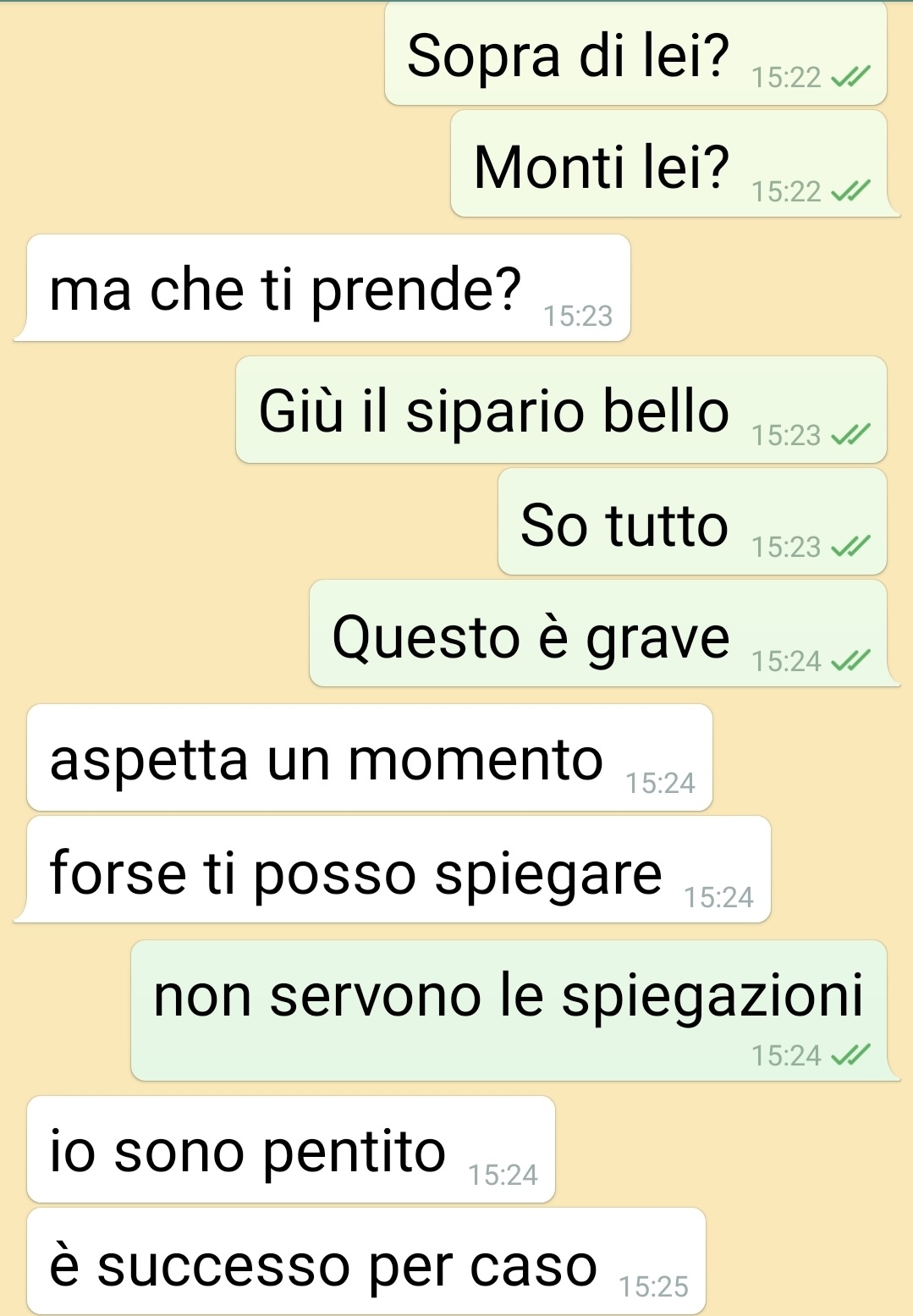Tap the "è successo per caso" message
Viewport: 913px width, 1316px height.
pos(366,1261)
